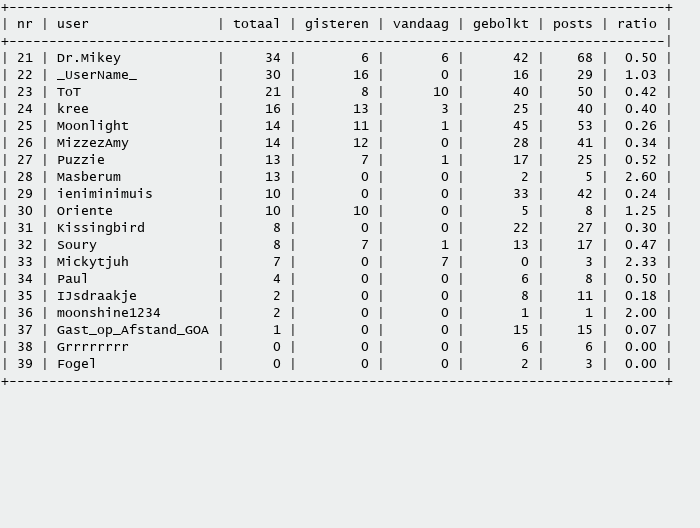Click username ieniminimuis
This screenshot has width=700, height=528.
pos(104,194)
